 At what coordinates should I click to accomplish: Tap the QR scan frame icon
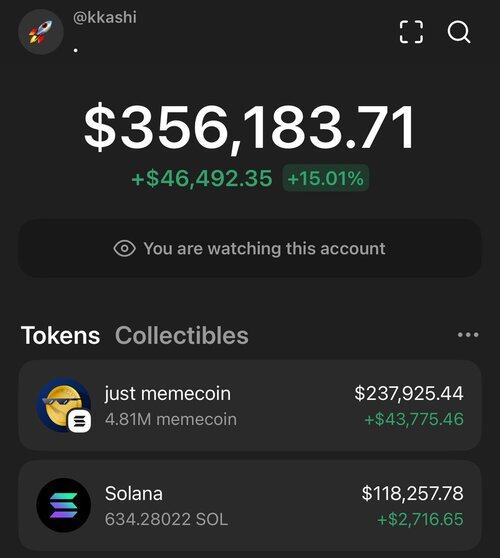tap(411, 32)
